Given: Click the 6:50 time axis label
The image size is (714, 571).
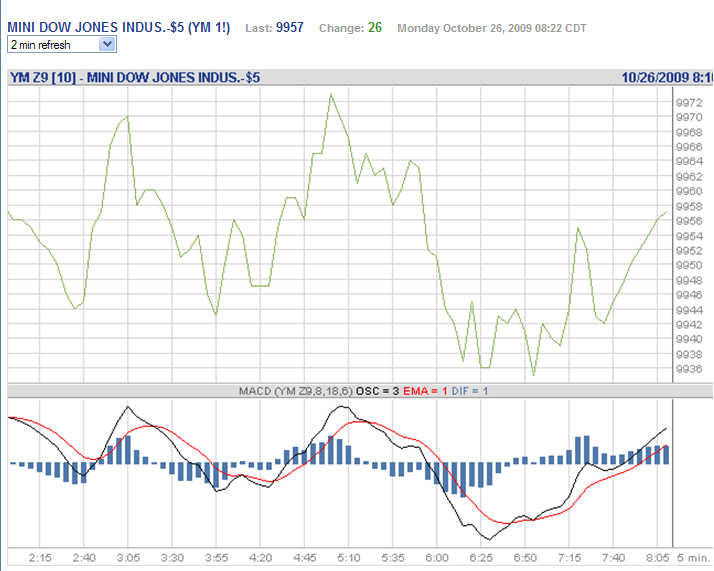Looking at the screenshot, I should tap(525, 558).
